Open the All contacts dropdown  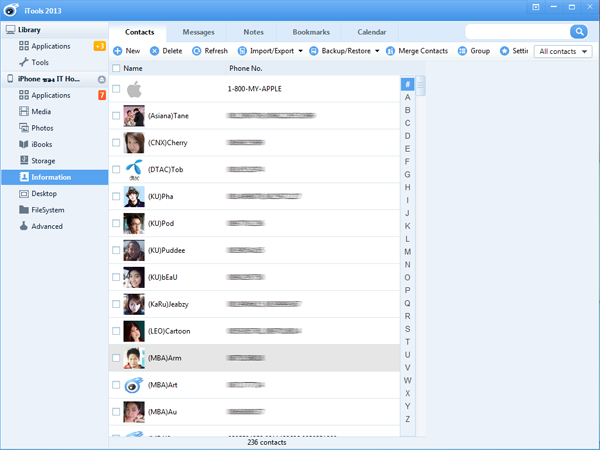tap(562, 51)
